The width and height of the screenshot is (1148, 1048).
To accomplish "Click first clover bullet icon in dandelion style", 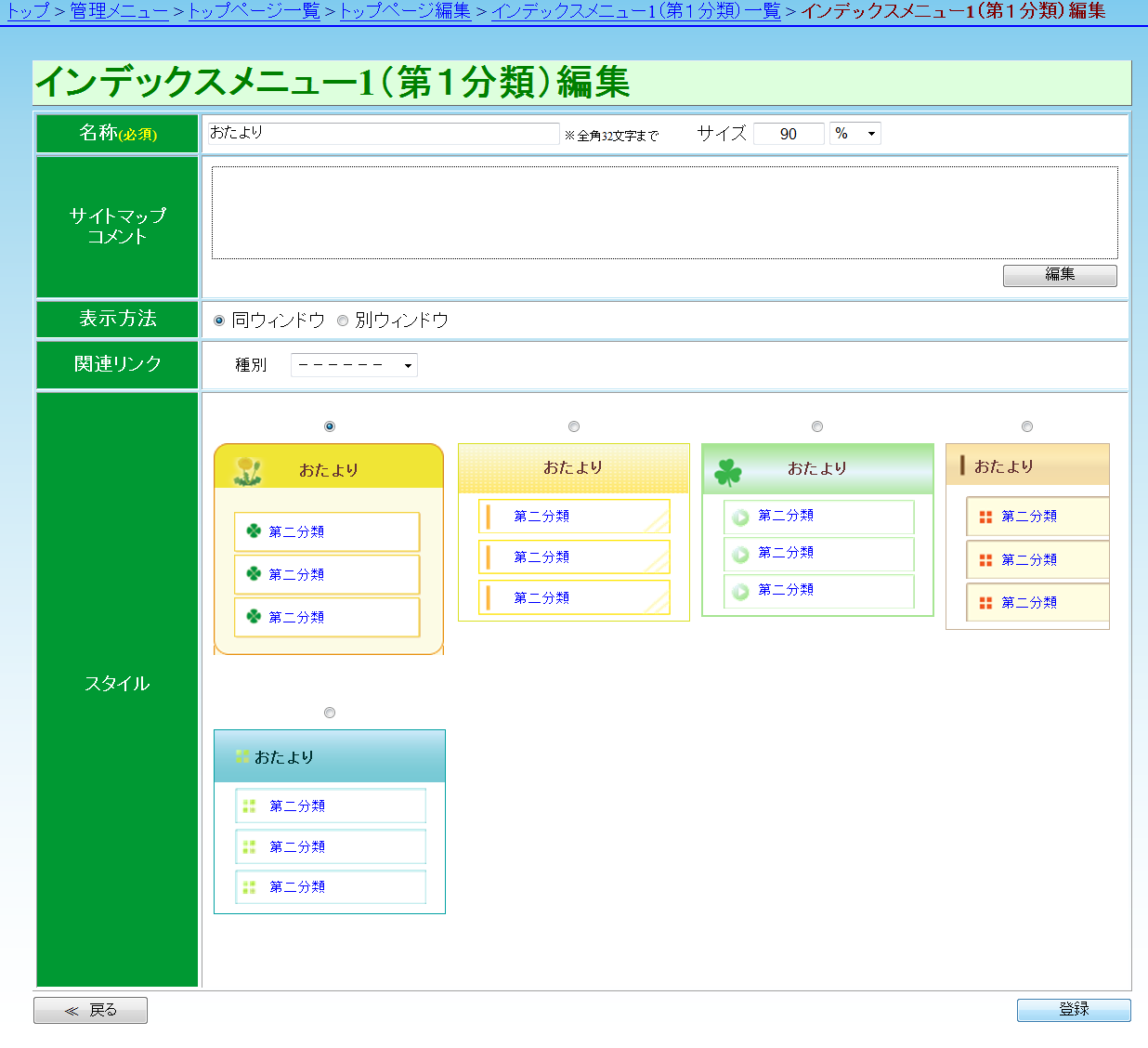I will (x=254, y=531).
